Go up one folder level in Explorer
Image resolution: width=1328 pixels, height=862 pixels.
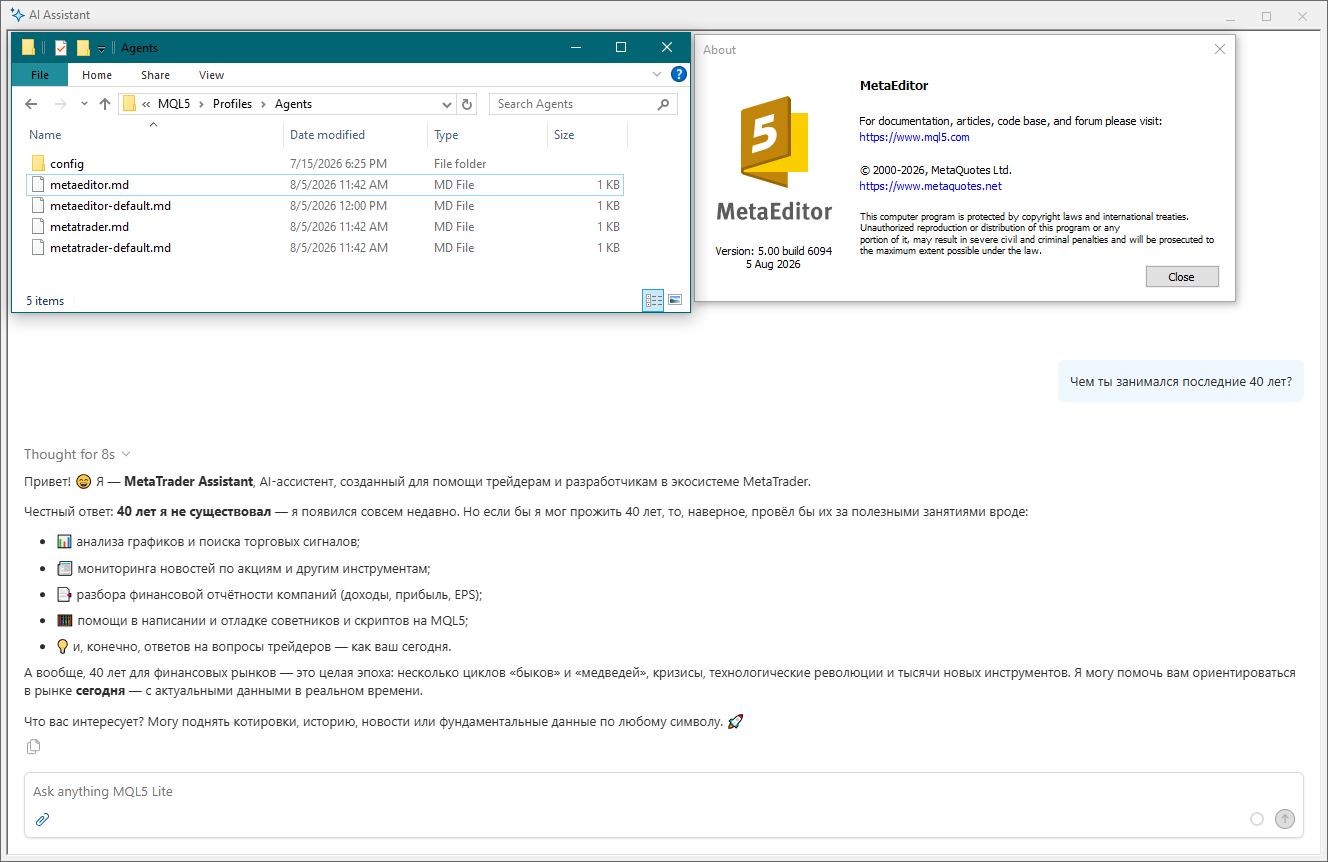click(105, 104)
